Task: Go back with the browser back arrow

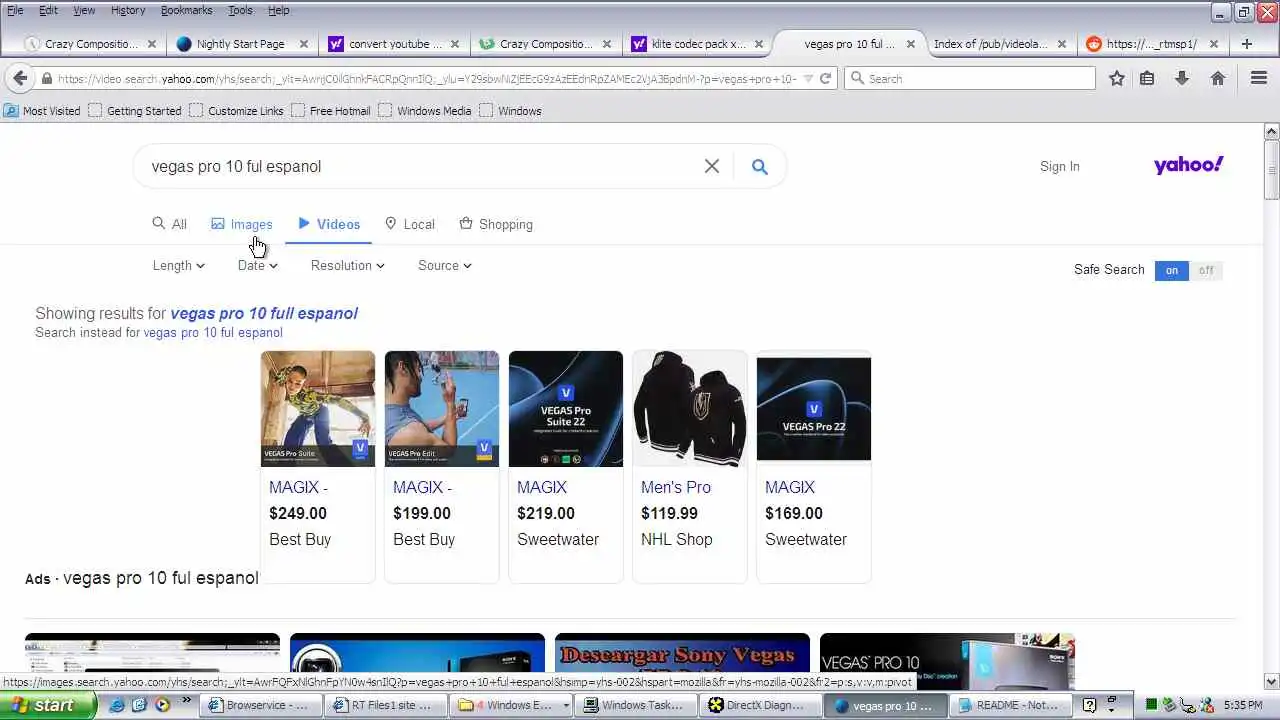Action: (20, 78)
